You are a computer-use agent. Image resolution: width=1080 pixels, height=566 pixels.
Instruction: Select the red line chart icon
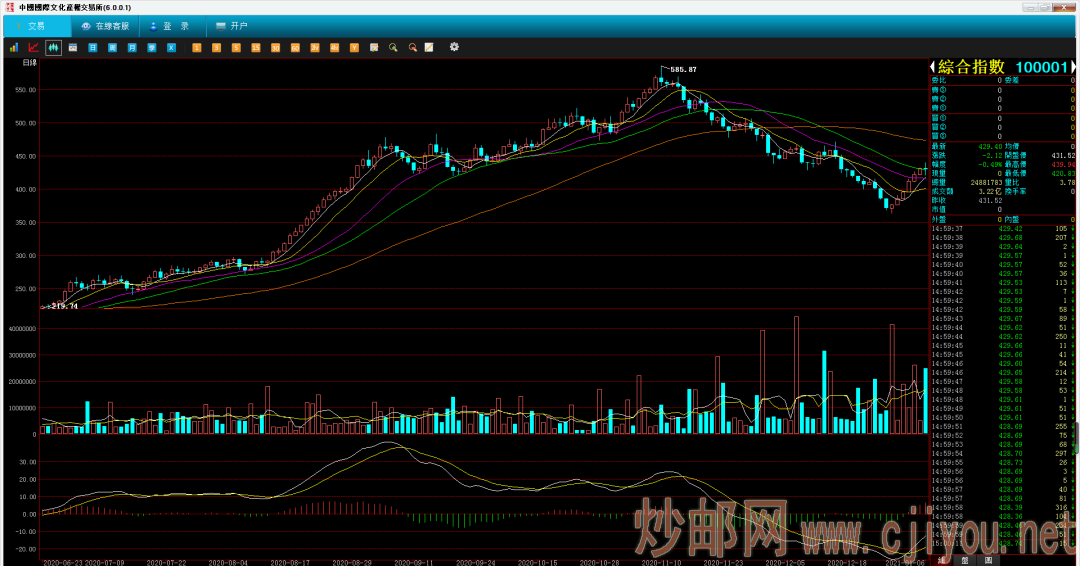(x=33, y=47)
